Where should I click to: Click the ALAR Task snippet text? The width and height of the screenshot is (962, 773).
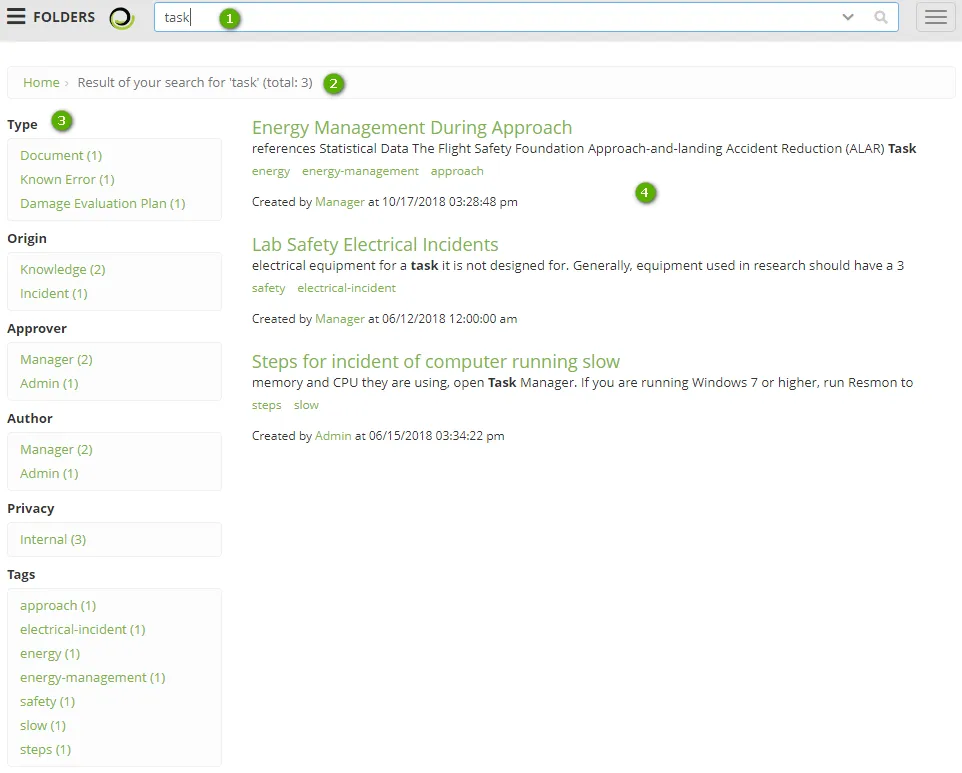[x=583, y=148]
